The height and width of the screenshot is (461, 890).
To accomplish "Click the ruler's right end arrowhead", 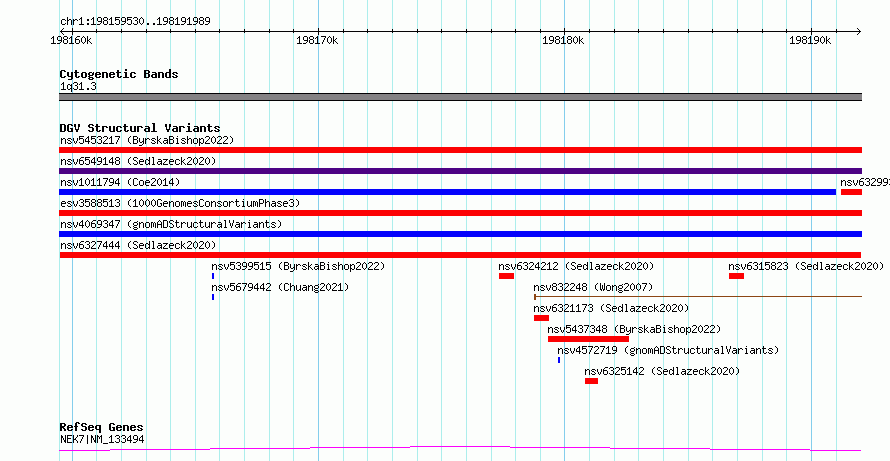I will click(x=858, y=32).
